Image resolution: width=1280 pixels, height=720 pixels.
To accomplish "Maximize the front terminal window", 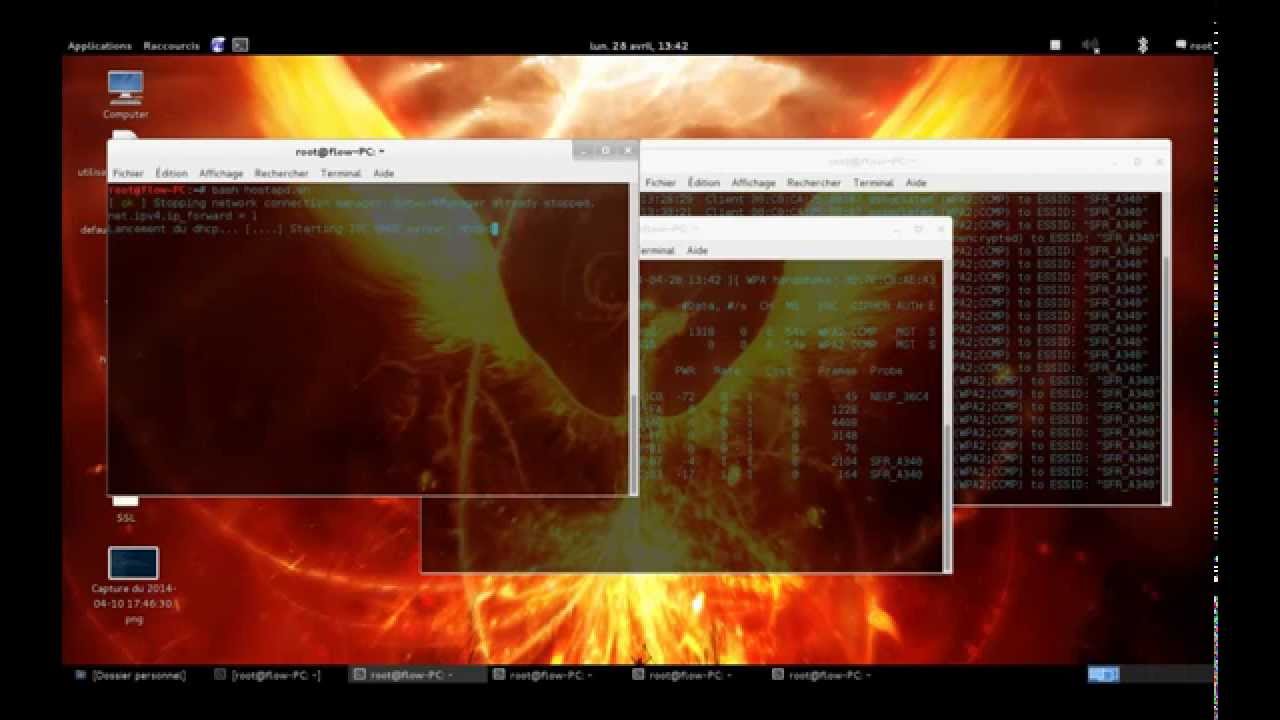I will [606, 151].
